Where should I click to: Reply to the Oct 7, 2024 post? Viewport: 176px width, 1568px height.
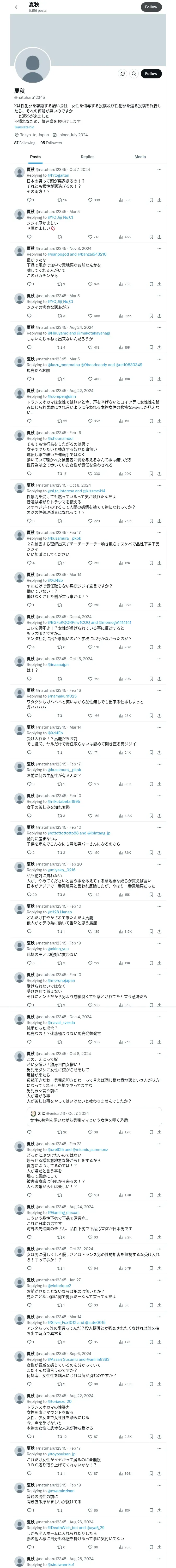[x=29, y=200]
